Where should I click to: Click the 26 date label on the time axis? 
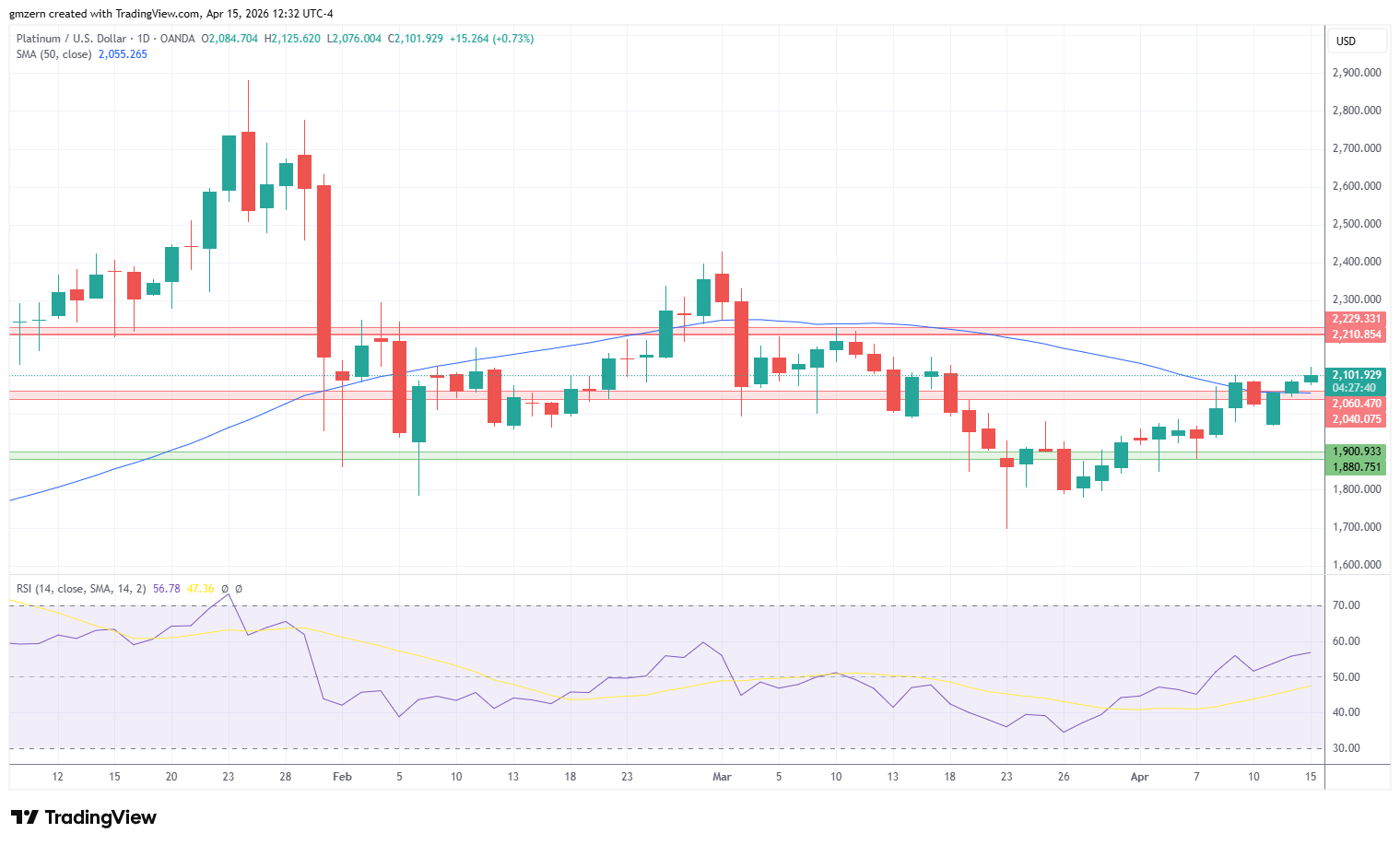pos(1064,777)
